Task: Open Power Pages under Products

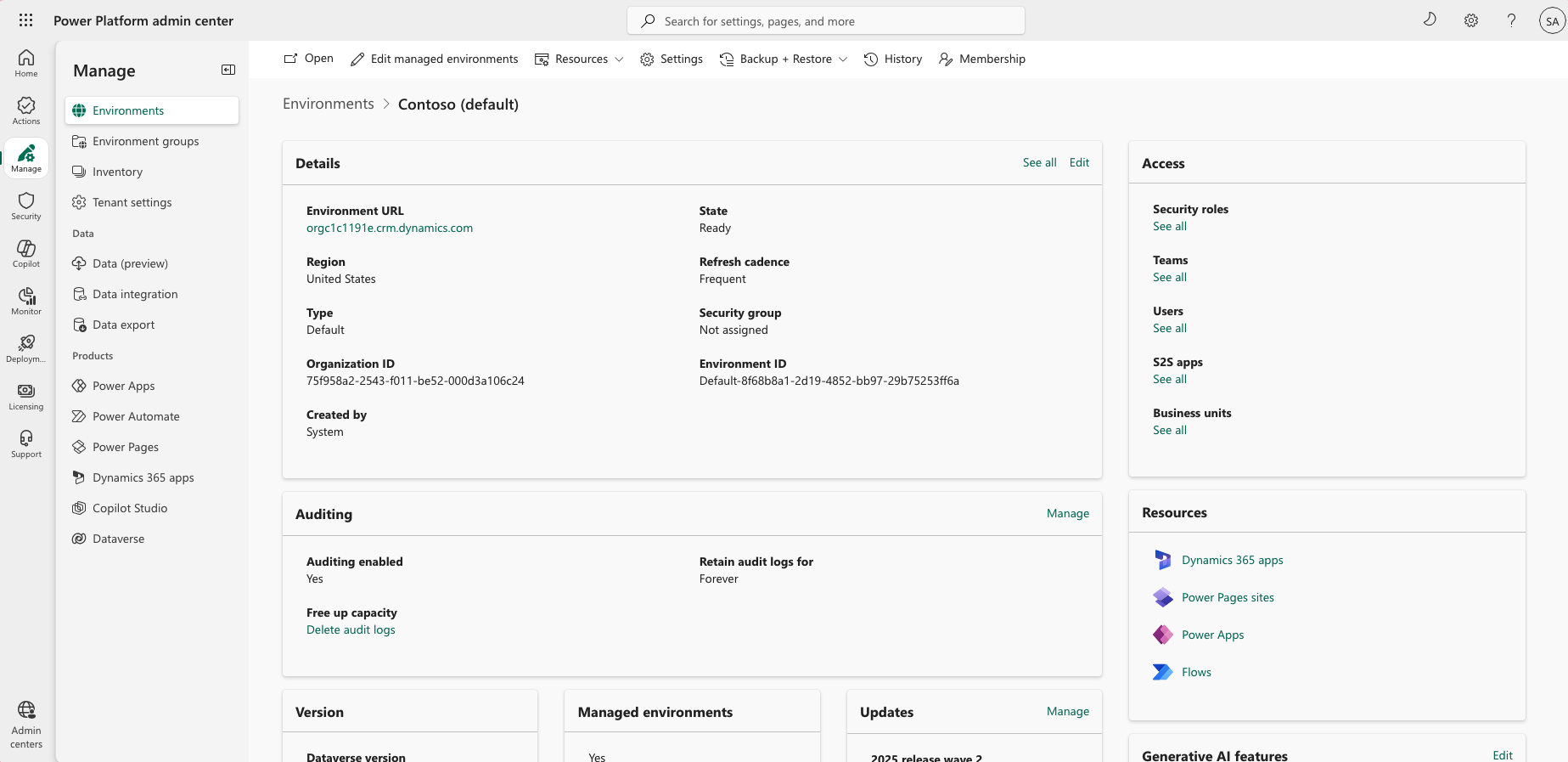Action: (x=152, y=447)
